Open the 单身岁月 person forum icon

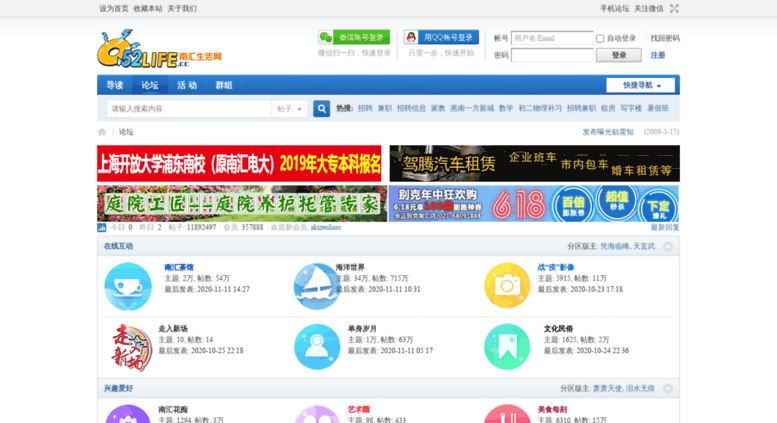pos(317,347)
